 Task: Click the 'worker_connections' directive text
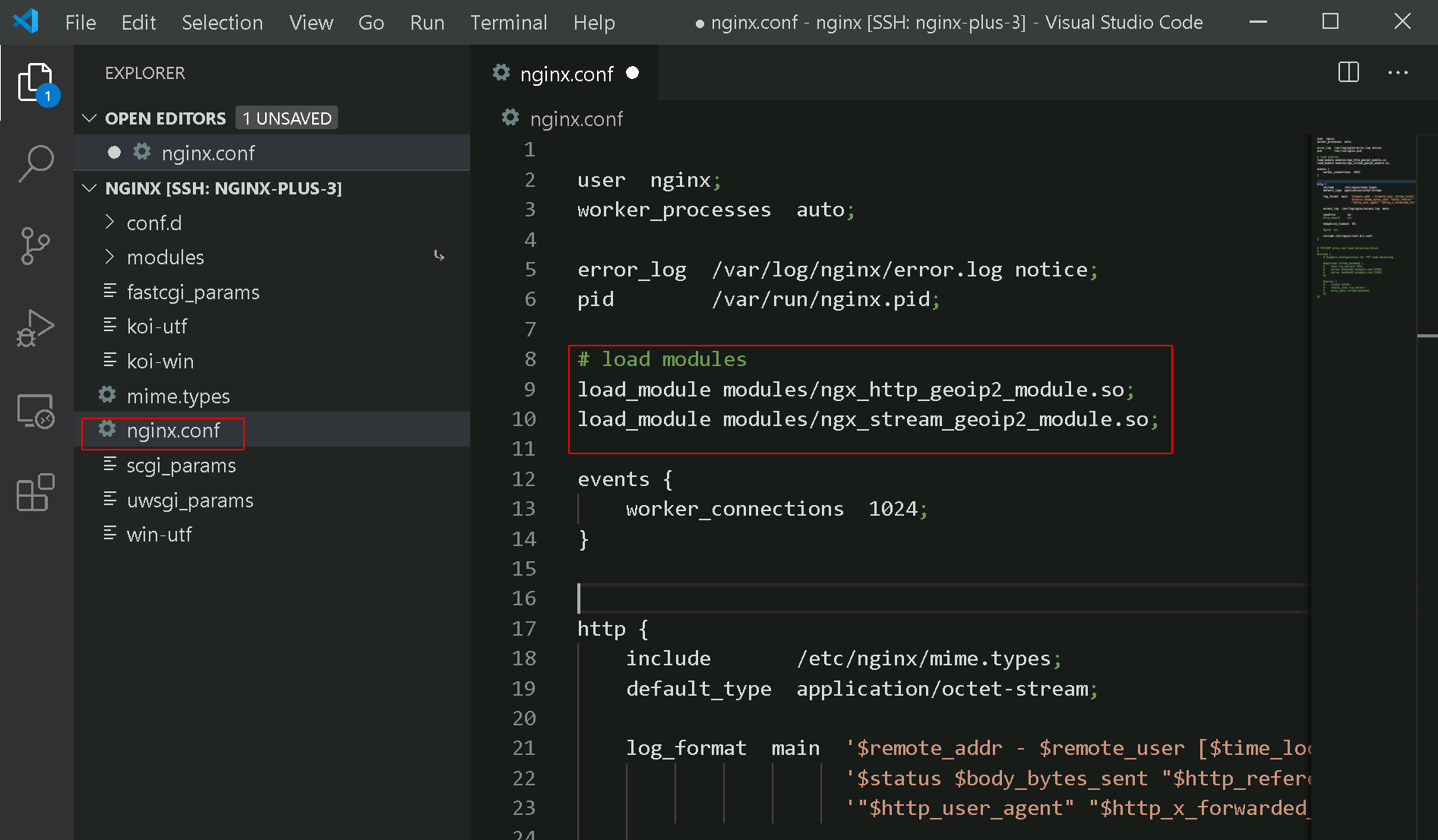(735, 509)
